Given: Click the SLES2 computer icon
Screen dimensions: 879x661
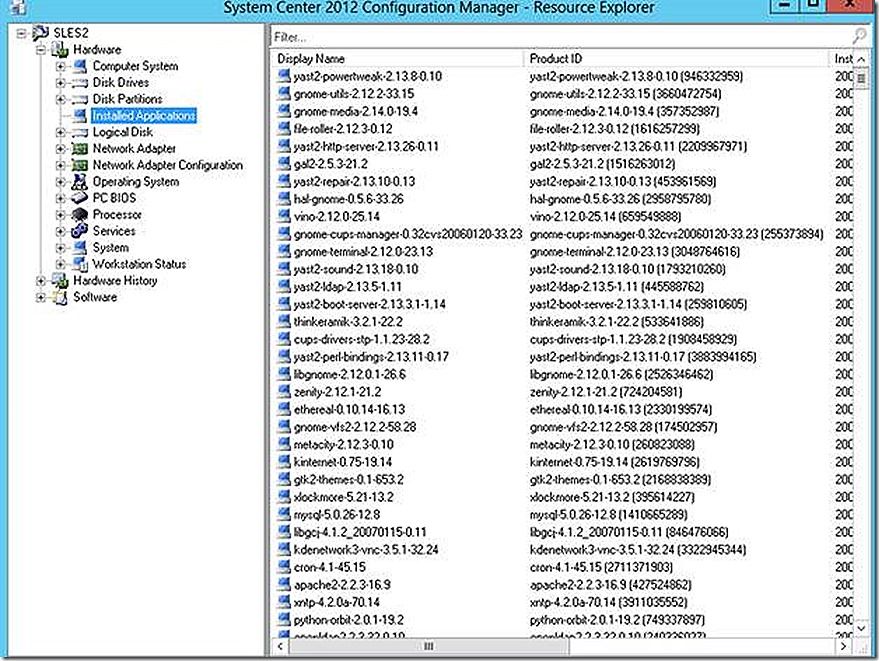Looking at the screenshot, I should [41, 33].
